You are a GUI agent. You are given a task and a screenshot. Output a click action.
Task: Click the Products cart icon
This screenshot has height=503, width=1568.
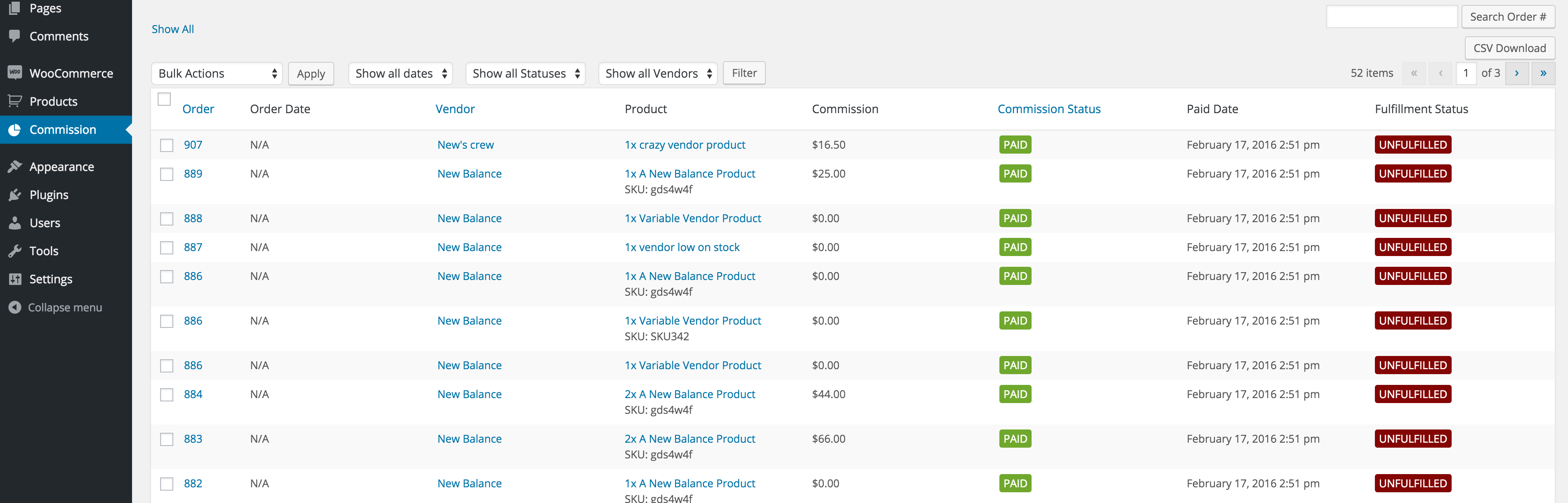(x=14, y=101)
